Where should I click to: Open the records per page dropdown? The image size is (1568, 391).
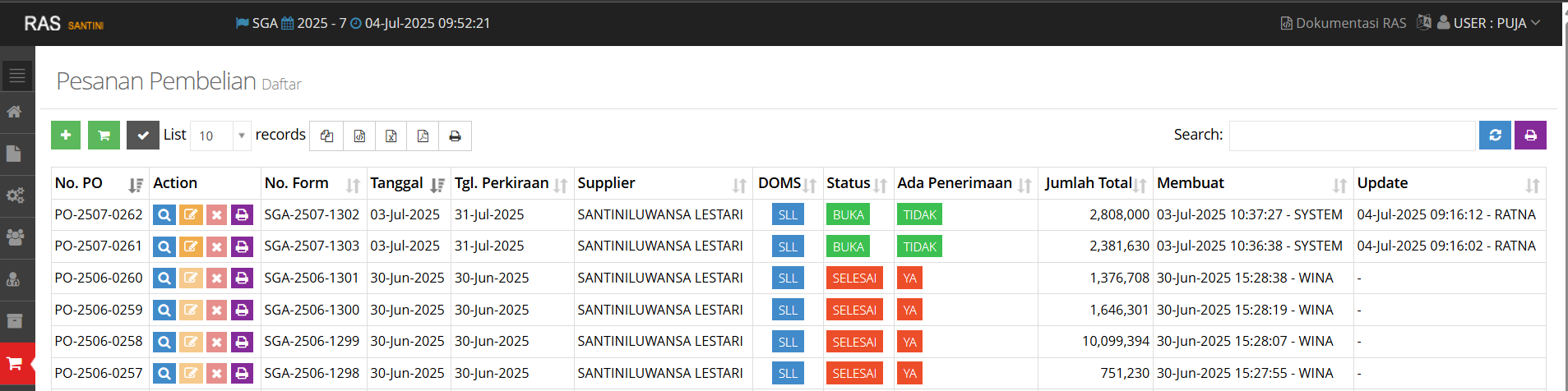click(x=220, y=136)
